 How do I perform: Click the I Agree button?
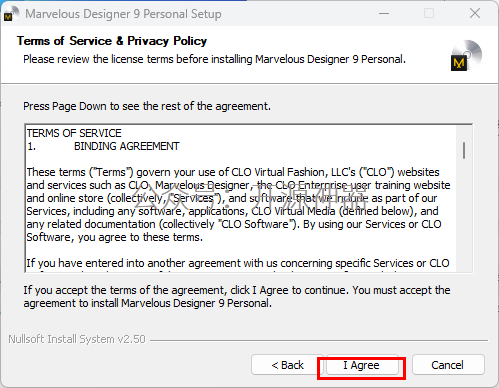coord(362,365)
